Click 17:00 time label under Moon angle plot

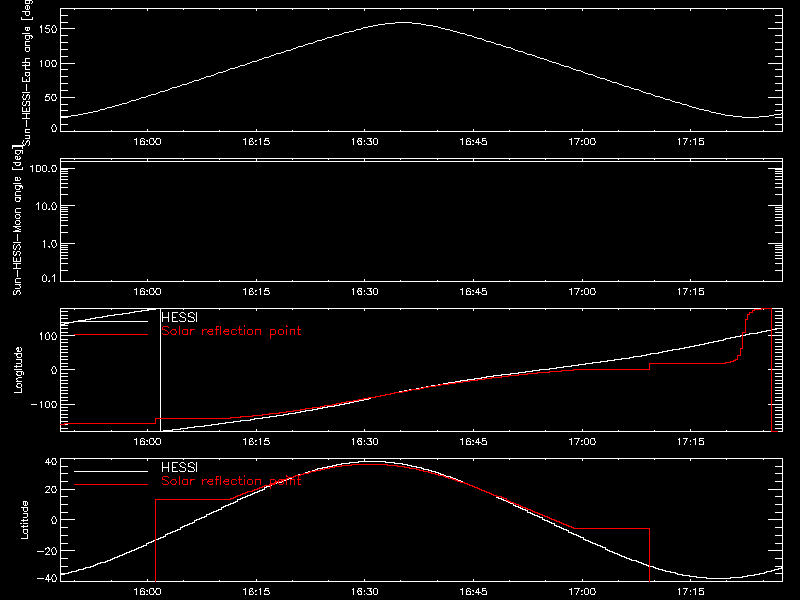tap(582, 292)
